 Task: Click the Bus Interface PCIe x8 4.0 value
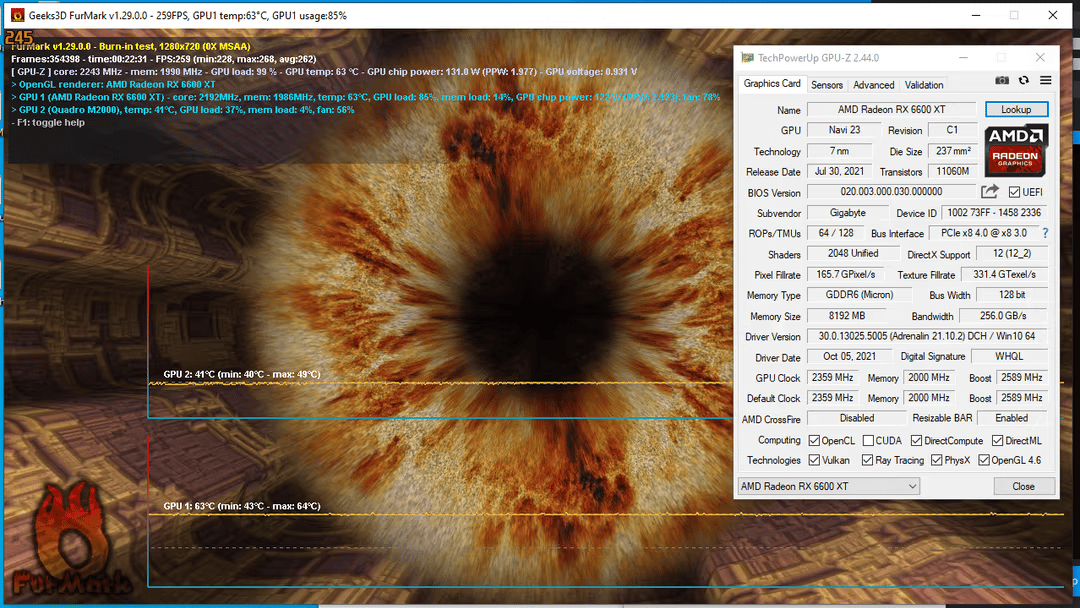[984, 233]
